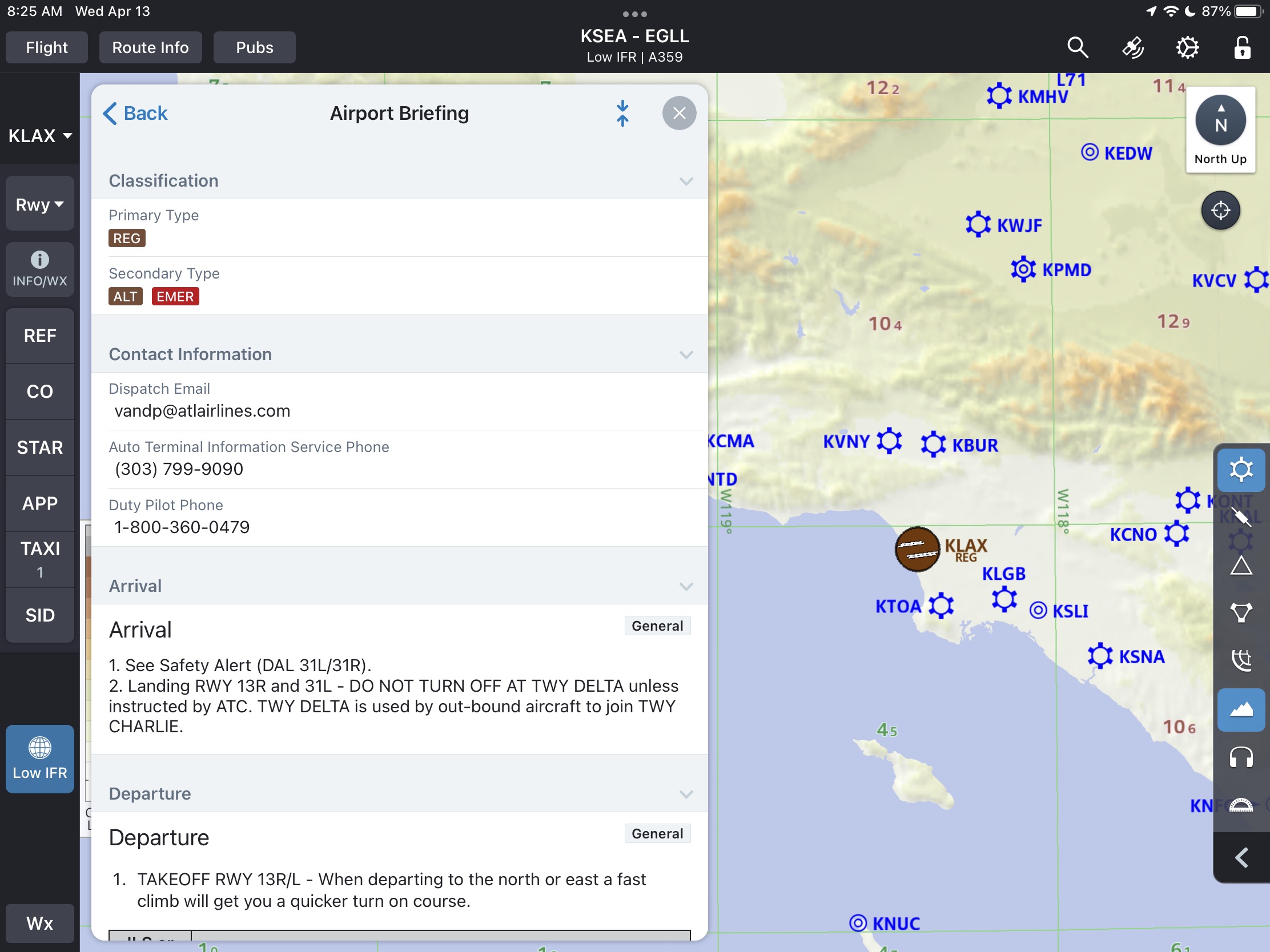The width and height of the screenshot is (1270, 952).
Task: Tap the lock icon in top toolbar
Action: 1243,47
